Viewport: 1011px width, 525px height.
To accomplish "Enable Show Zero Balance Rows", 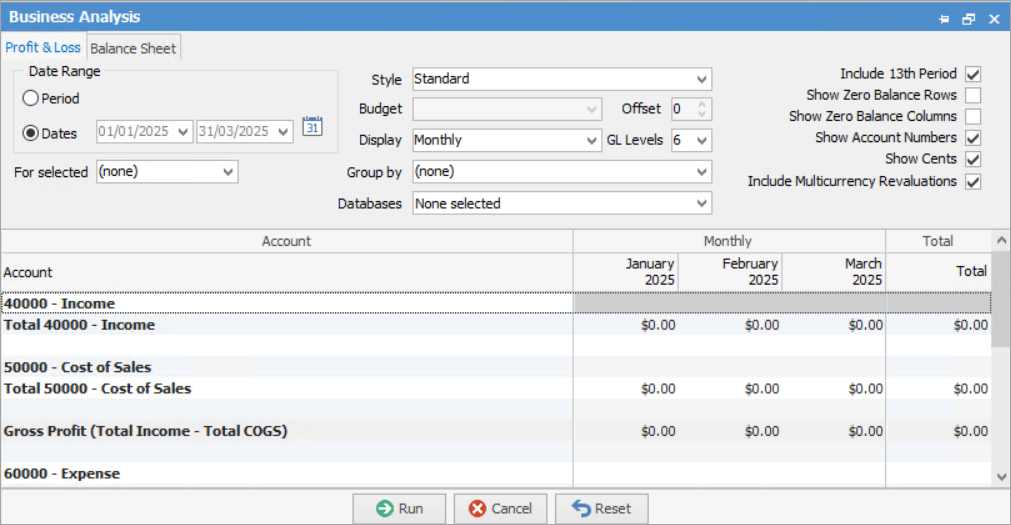I will point(972,95).
